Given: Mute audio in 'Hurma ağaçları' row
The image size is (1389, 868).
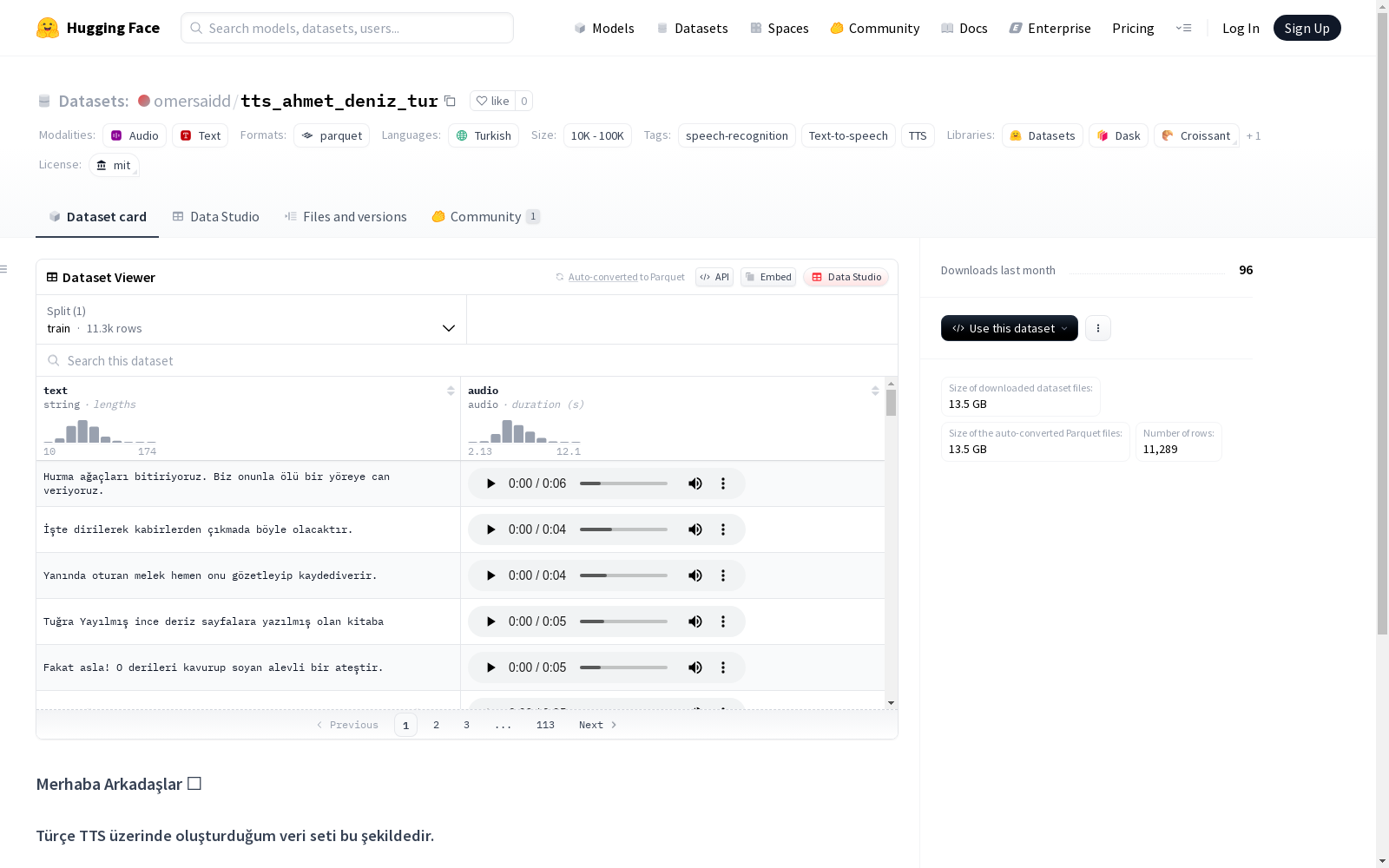Looking at the screenshot, I should (695, 483).
